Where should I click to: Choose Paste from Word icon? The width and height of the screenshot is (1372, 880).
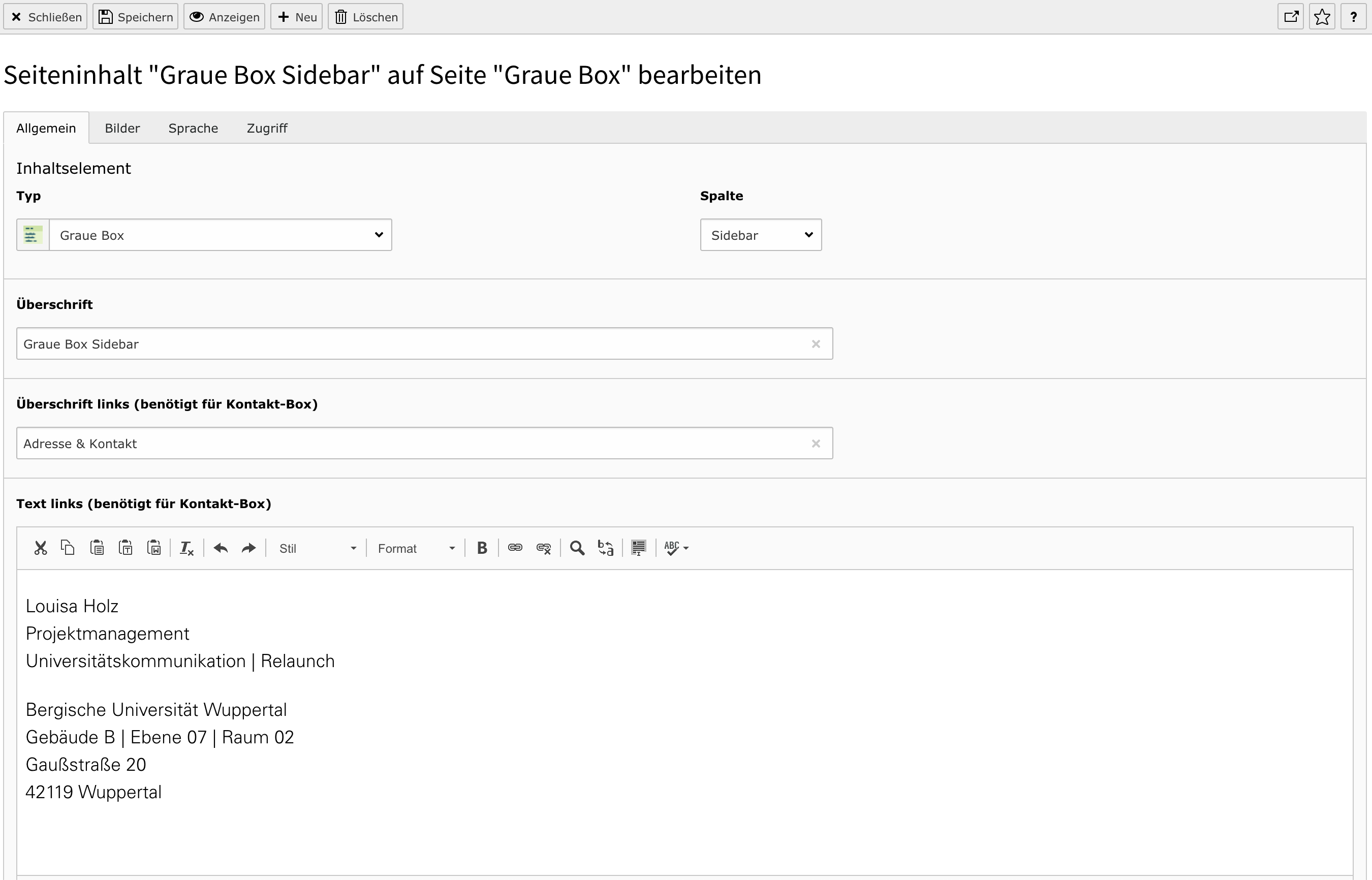153,548
